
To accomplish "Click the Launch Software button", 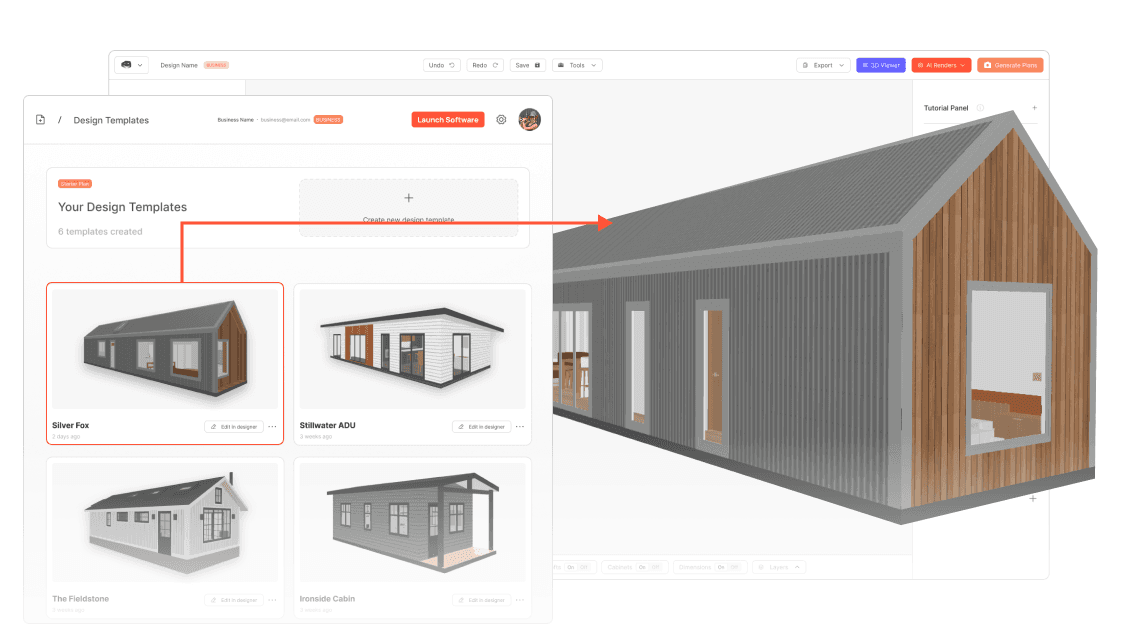I will click(x=447, y=119).
